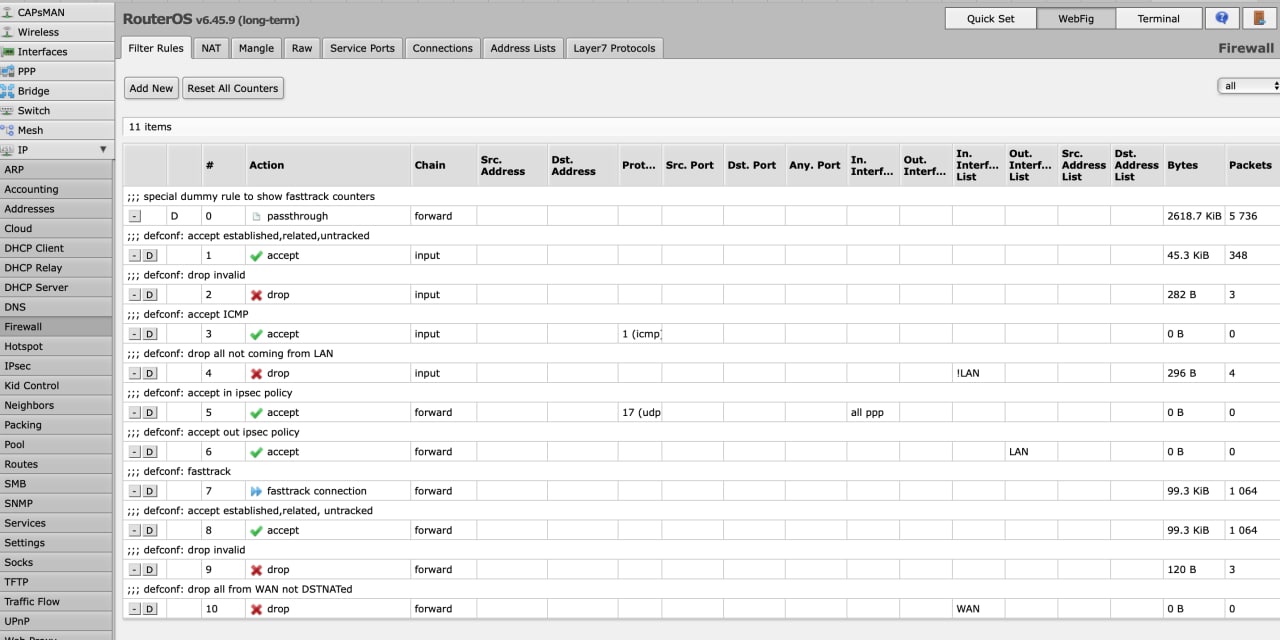Toggle disable (D) on rule 5 ipsec in
Image resolution: width=1280 pixels, height=640 pixels.
click(x=150, y=413)
